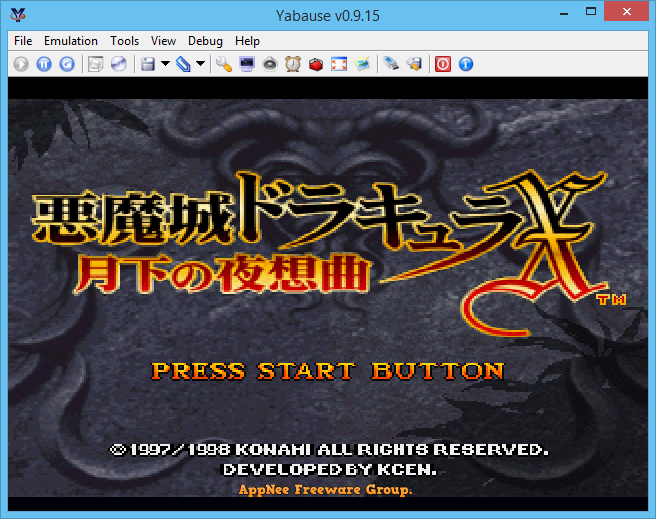The image size is (656, 519).
Task: Open the View menu
Action: tap(163, 41)
